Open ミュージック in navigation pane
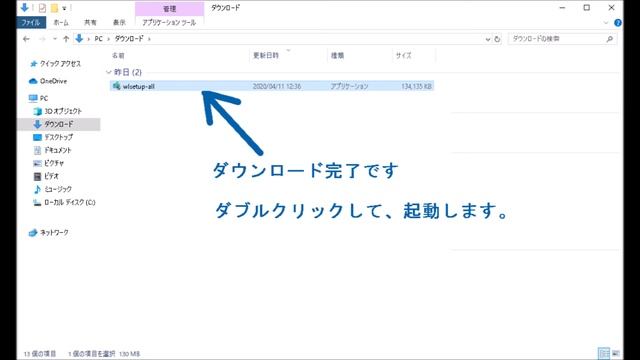 click(53, 189)
